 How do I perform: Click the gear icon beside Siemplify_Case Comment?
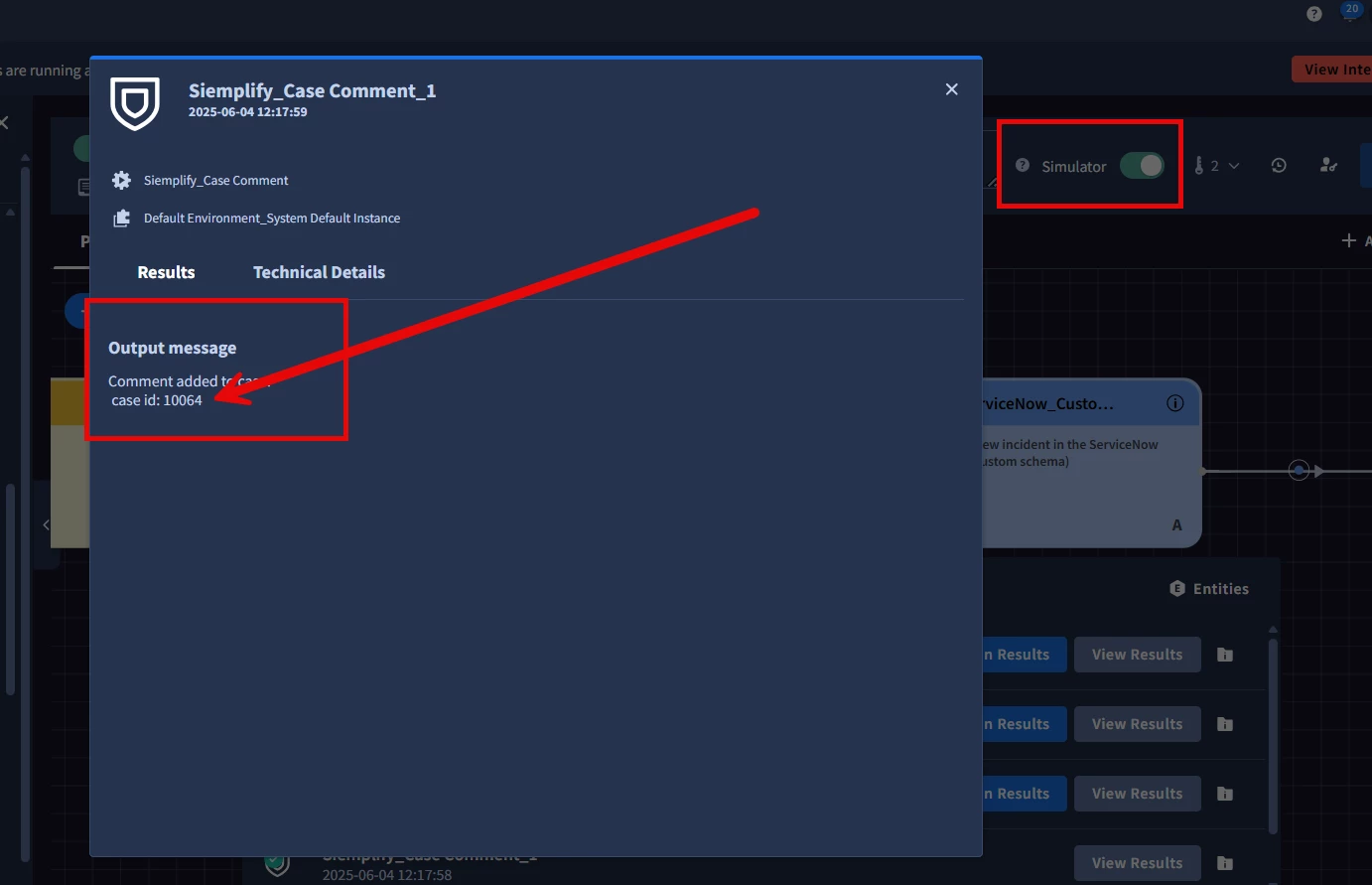point(121,180)
